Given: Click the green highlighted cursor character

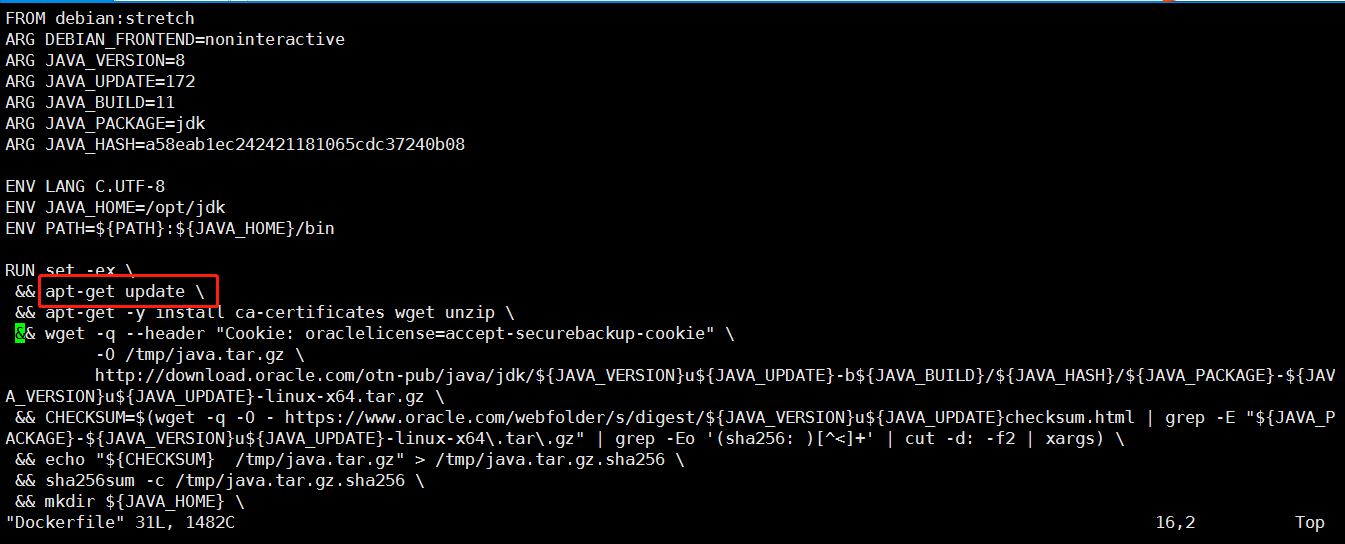Looking at the screenshot, I should 20,333.
